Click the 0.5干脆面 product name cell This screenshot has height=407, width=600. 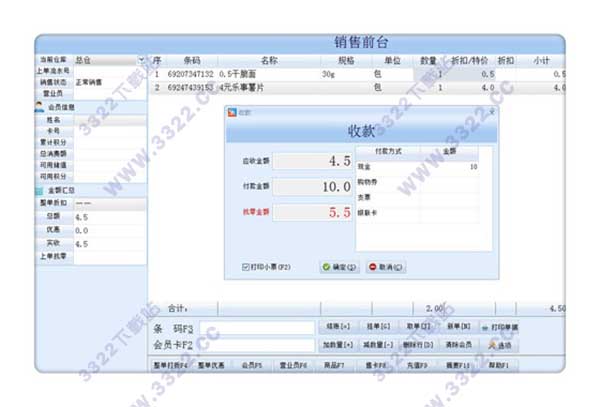point(237,74)
